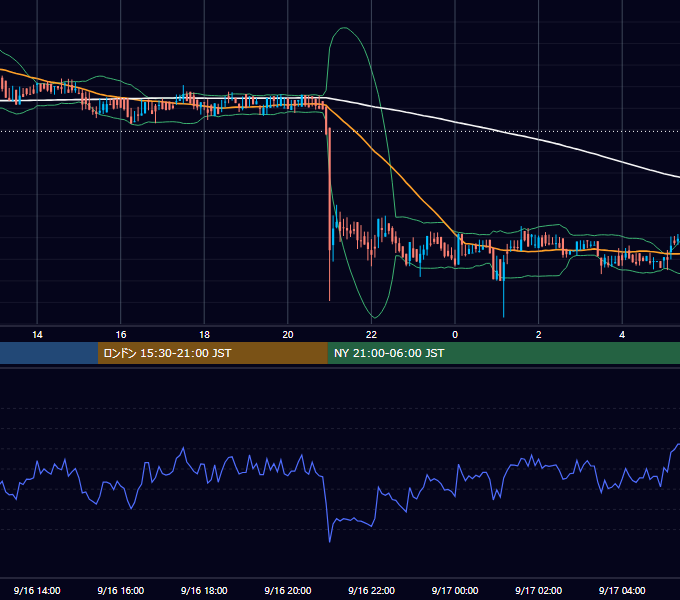This screenshot has height=600, width=680.
Task: Click hour label 4 on price chart axis
Action: tap(622, 335)
